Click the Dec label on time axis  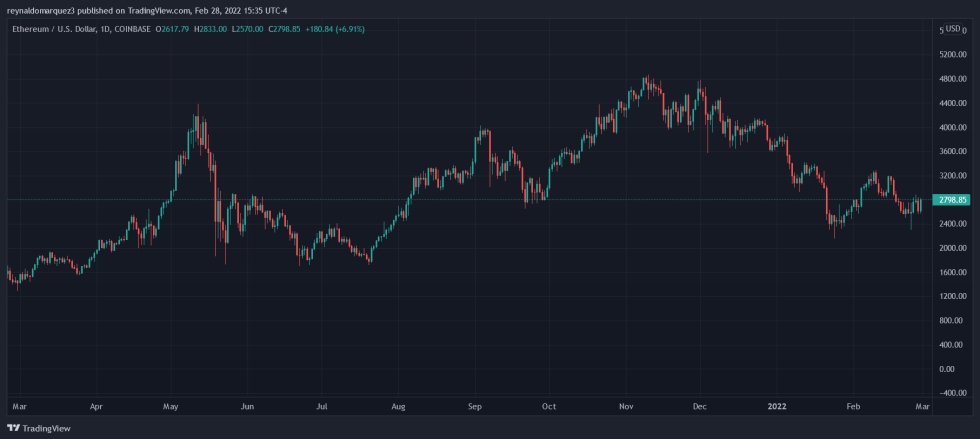(700, 407)
